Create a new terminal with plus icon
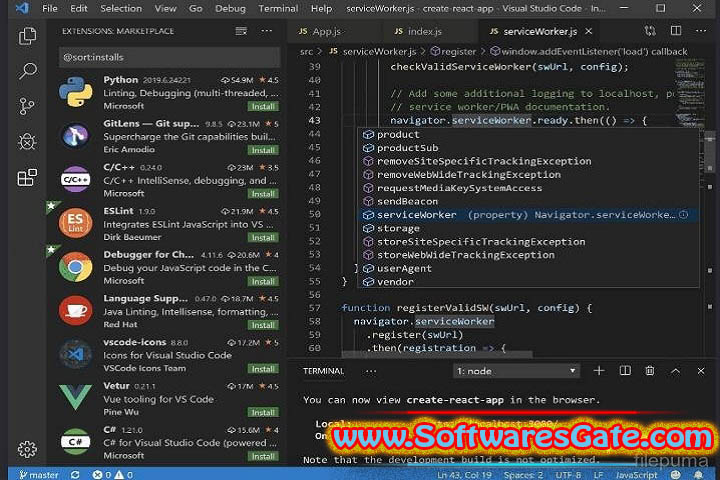Screen dimensions: 720x480 point(599,370)
